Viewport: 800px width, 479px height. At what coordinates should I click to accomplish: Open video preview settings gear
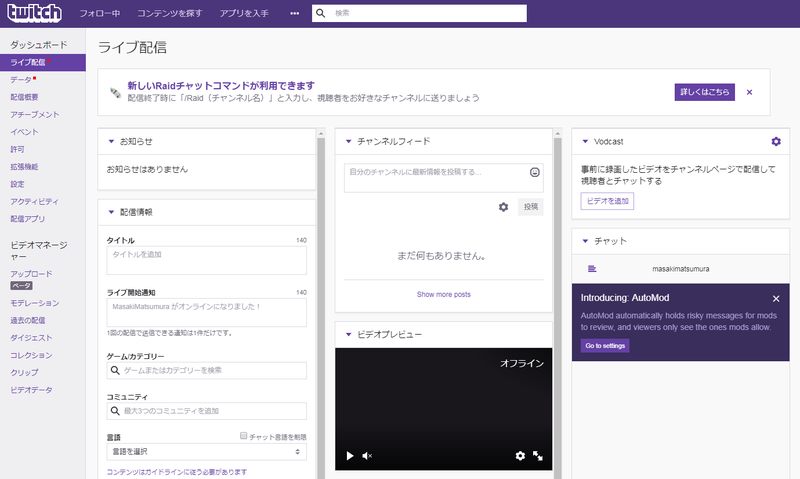(520, 456)
